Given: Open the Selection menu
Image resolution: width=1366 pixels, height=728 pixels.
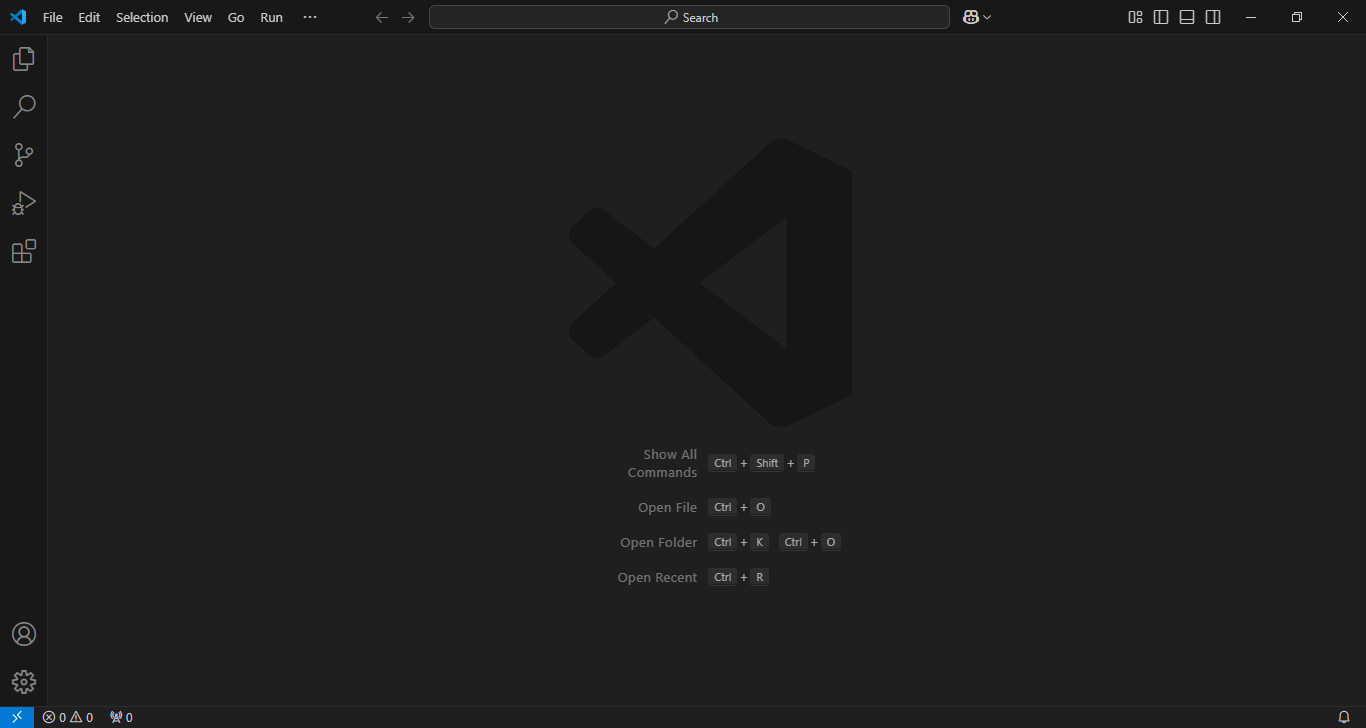Looking at the screenshot, I should point(142,17).
